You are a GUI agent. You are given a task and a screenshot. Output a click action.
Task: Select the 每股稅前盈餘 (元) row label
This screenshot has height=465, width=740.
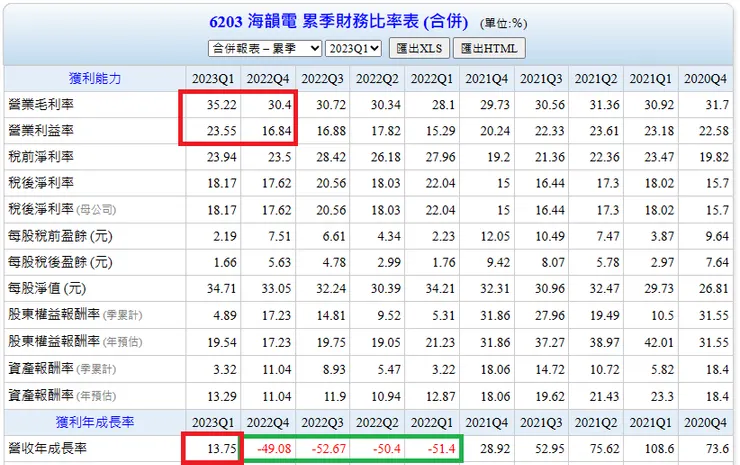click(60, 236)
